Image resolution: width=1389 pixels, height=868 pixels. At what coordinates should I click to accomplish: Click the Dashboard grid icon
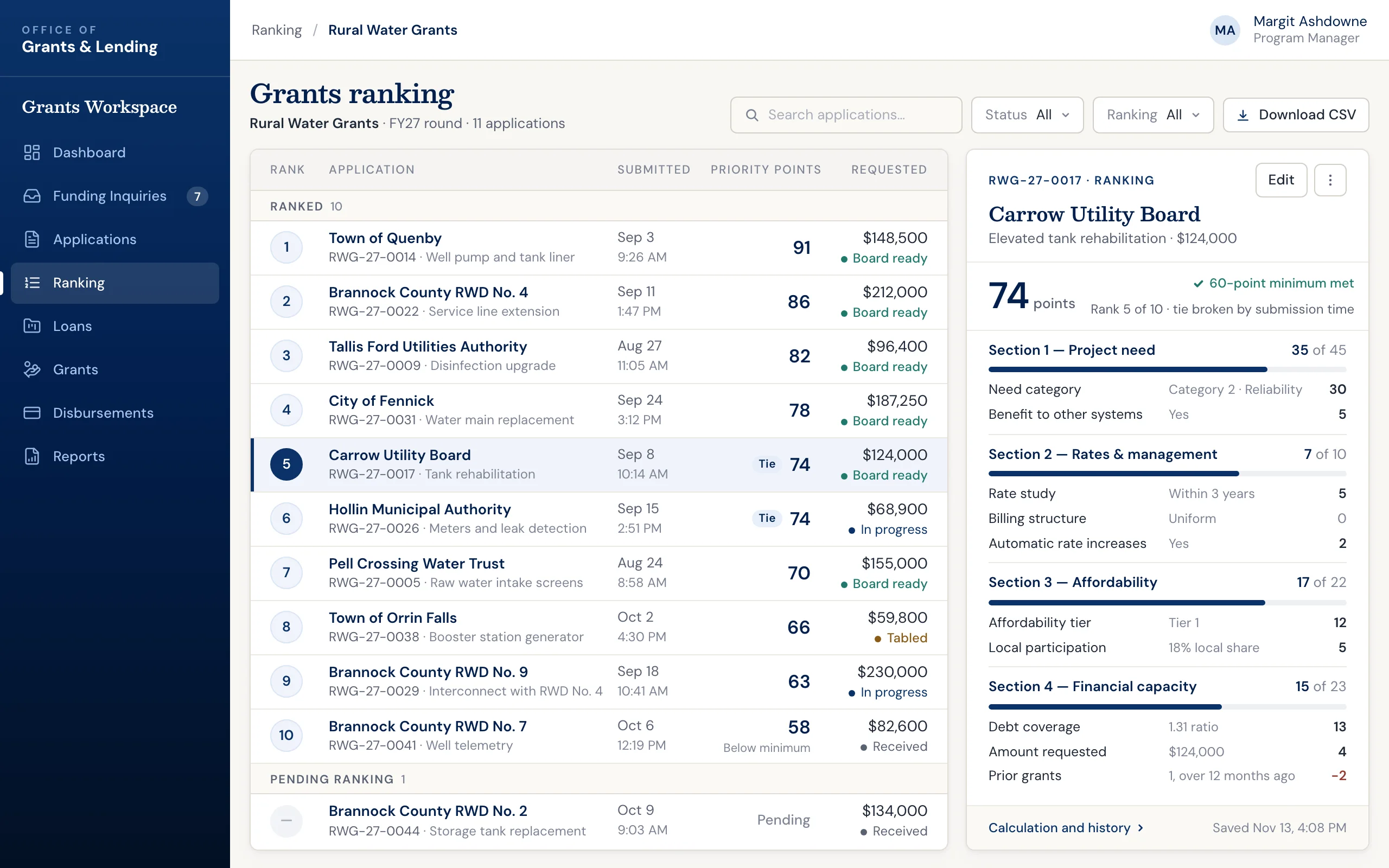click(31, 152)
